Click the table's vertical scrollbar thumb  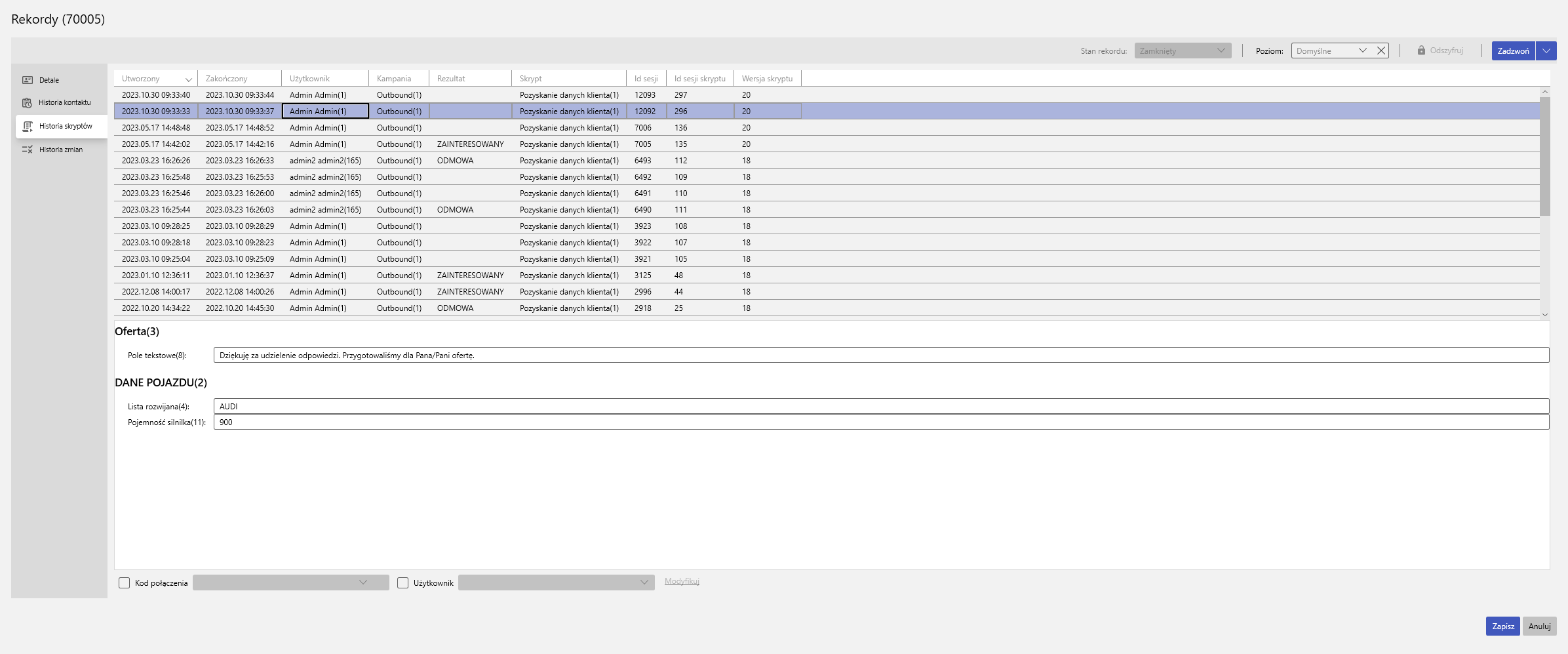tap(1544, 156)
